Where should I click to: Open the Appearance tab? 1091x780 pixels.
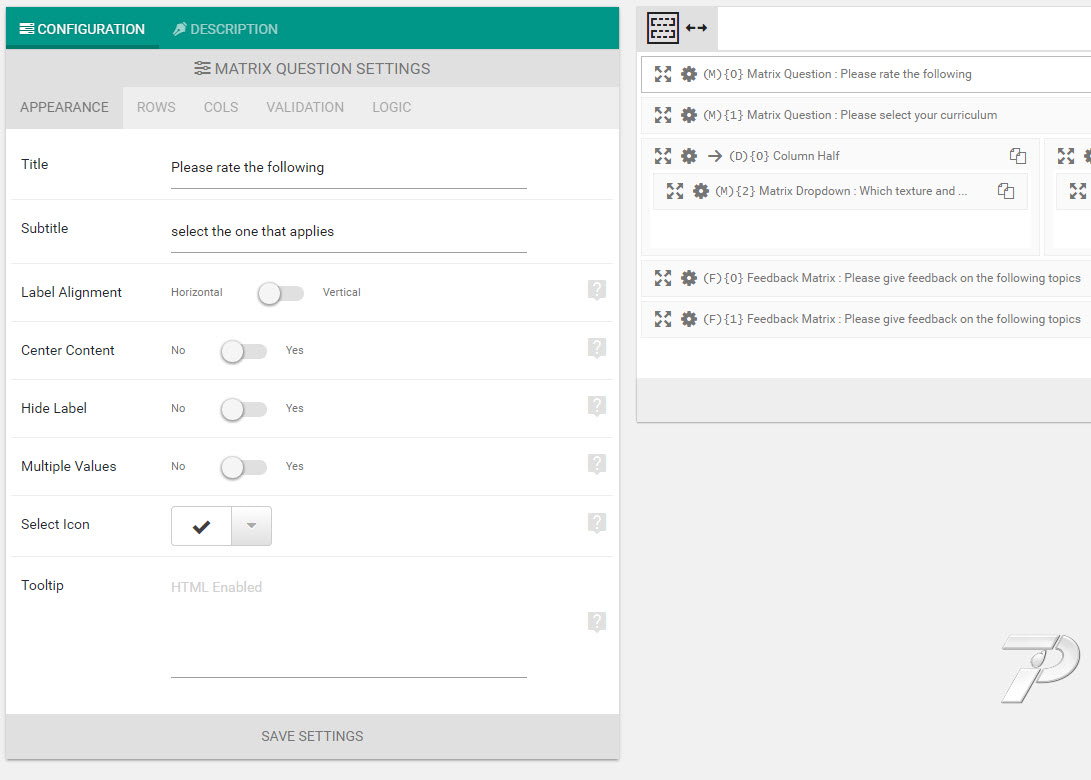point(64,108)
